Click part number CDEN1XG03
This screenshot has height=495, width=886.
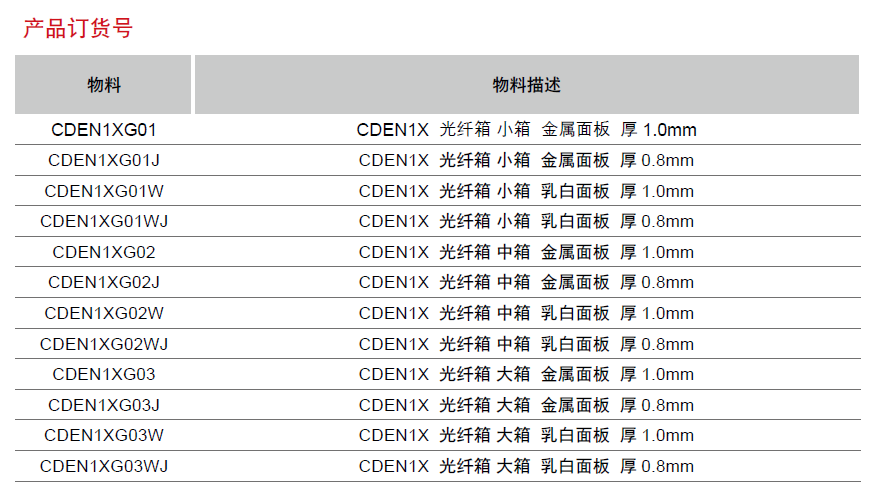103,375
